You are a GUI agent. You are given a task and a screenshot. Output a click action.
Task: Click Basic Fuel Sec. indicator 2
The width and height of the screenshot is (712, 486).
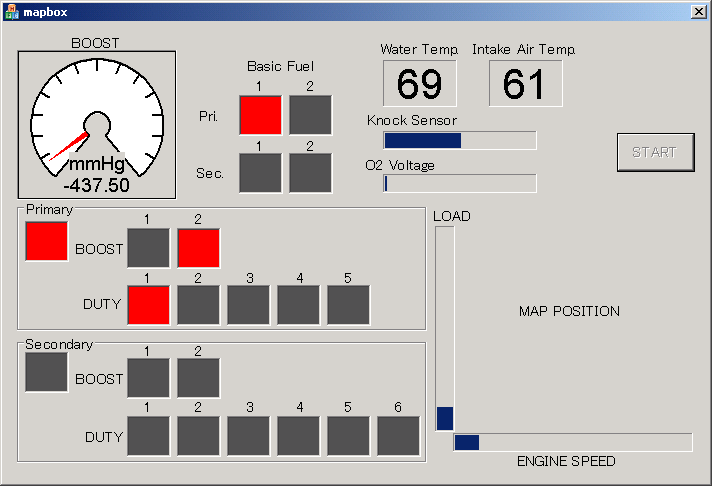(310, 173)
